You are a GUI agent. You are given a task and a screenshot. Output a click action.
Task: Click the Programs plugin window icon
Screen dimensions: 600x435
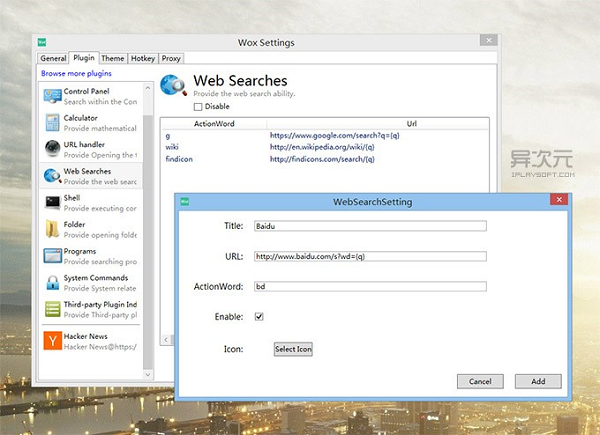click(x=52, y=256)
